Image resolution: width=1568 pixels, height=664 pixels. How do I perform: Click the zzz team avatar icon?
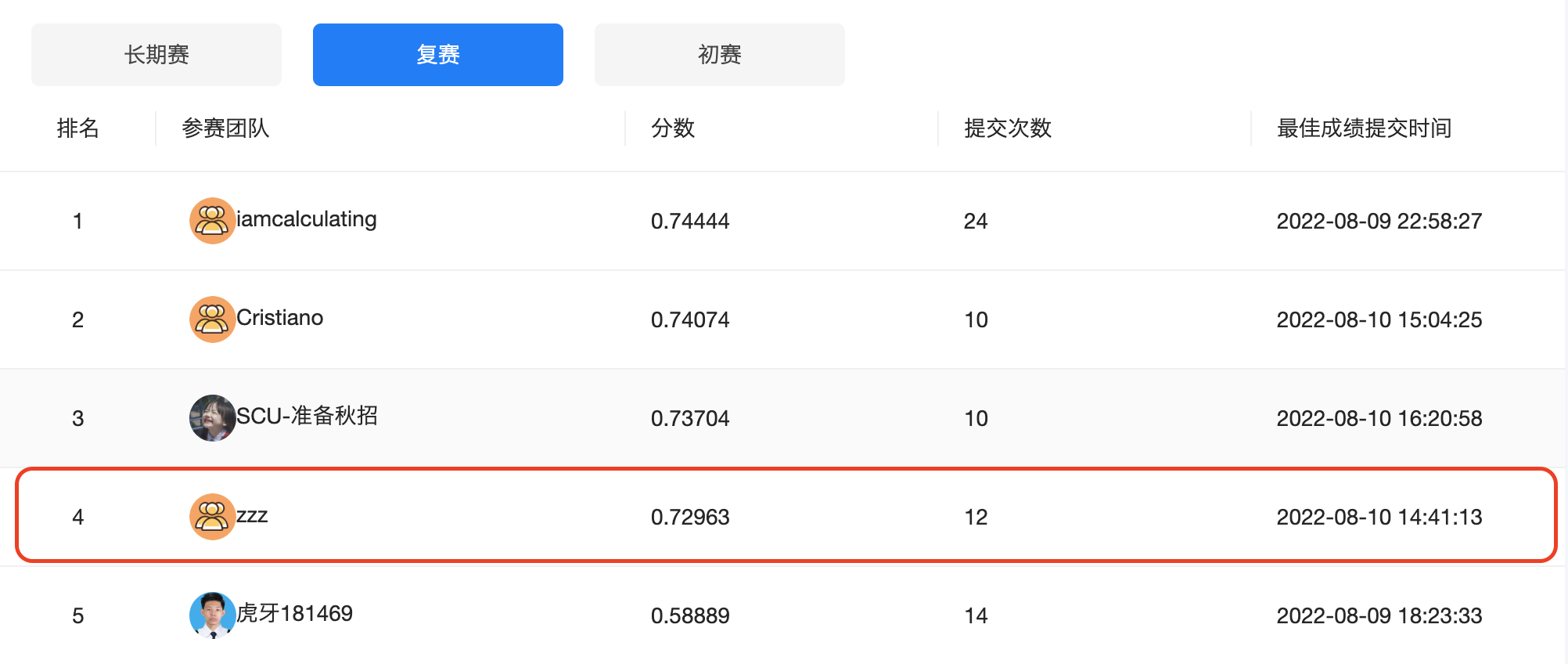click(x=212, y=517)
